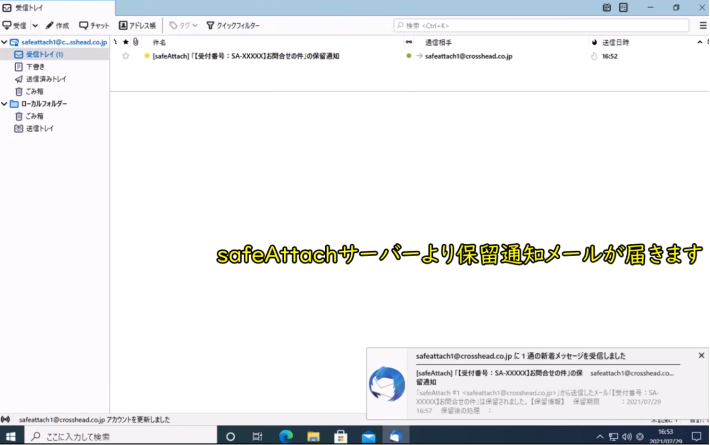Click the thread column header icon
The image size is (710, 445).
(x=115, y=42)
